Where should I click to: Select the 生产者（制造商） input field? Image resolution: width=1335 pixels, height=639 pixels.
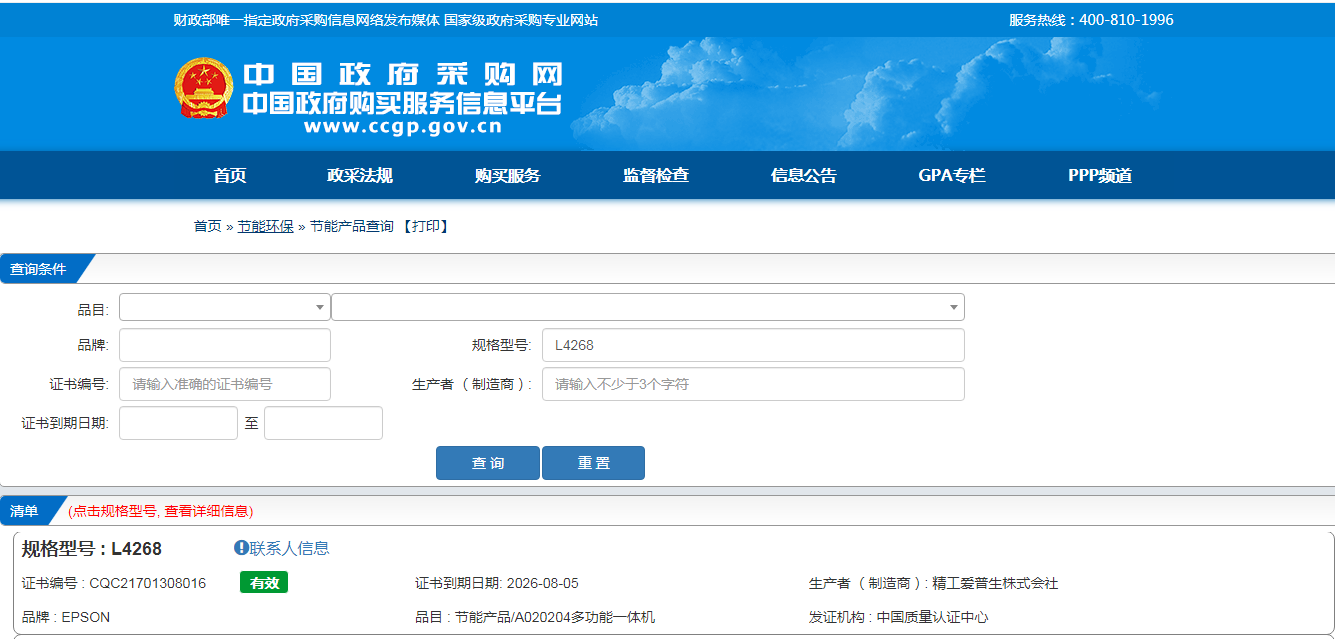point(752,384)
